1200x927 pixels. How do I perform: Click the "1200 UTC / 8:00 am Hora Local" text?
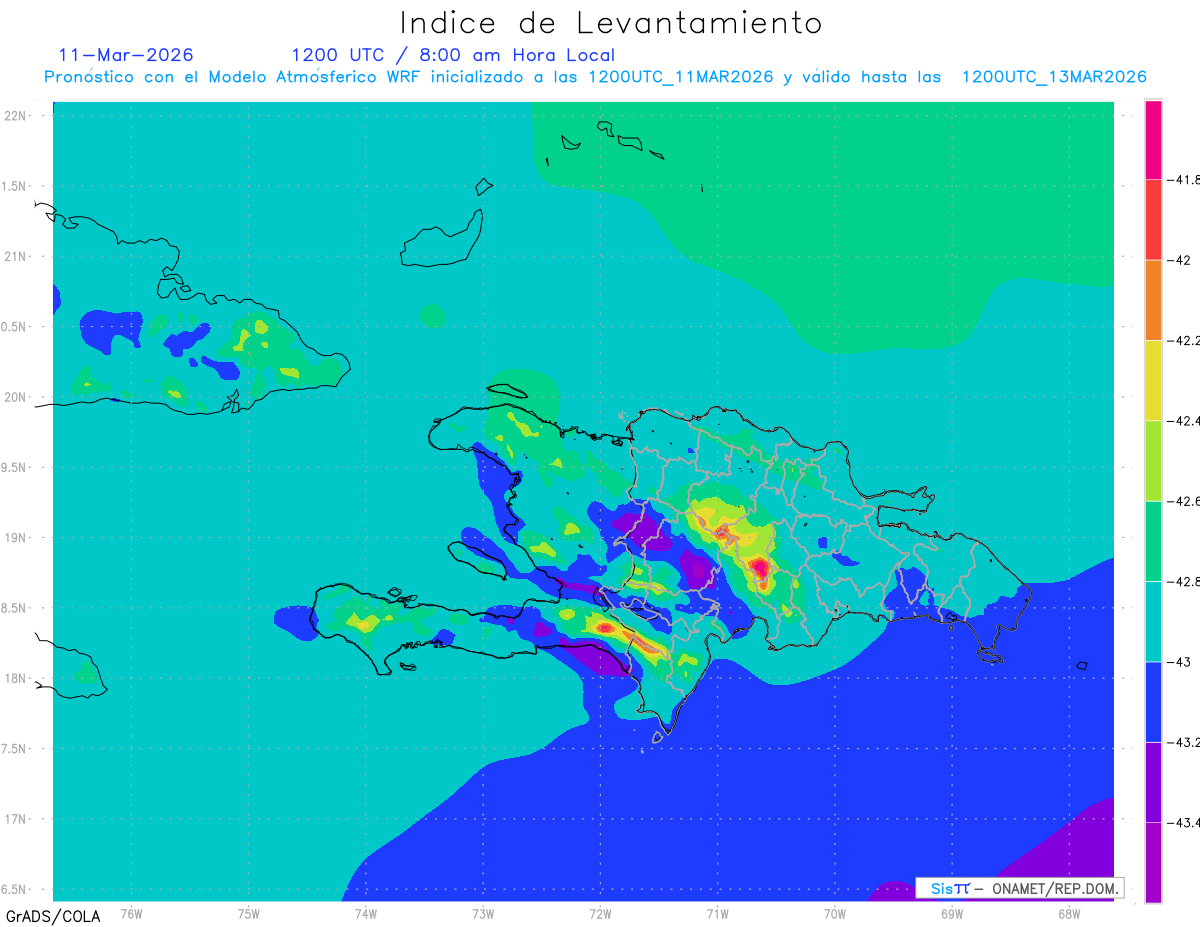pyautogui.click(x=453, y=56)
